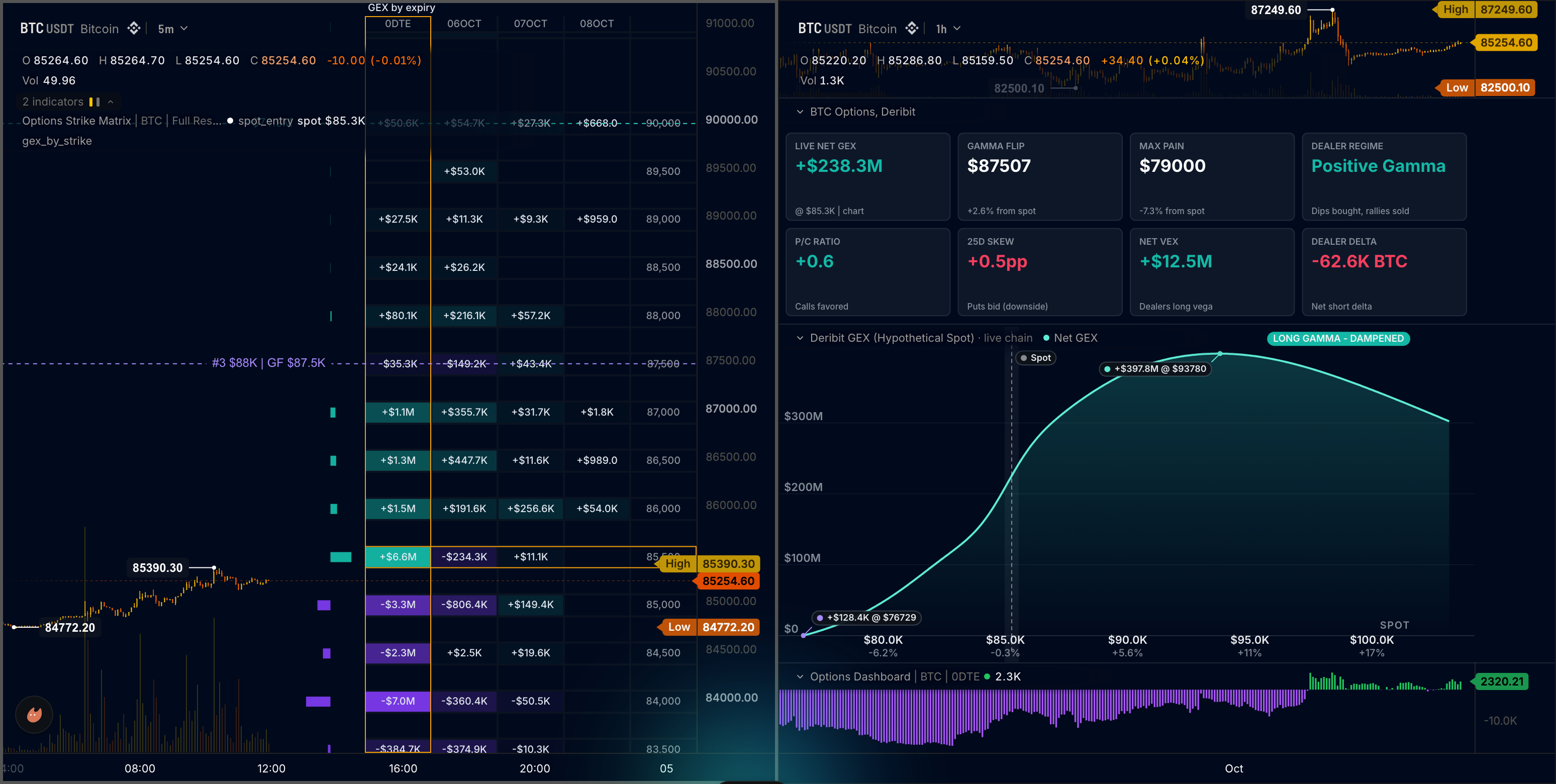Collapse the 2 indicators legend chevron
The width and height of the screenshot is (1556, 784).
pyautogui.click(x=111, y=102)
